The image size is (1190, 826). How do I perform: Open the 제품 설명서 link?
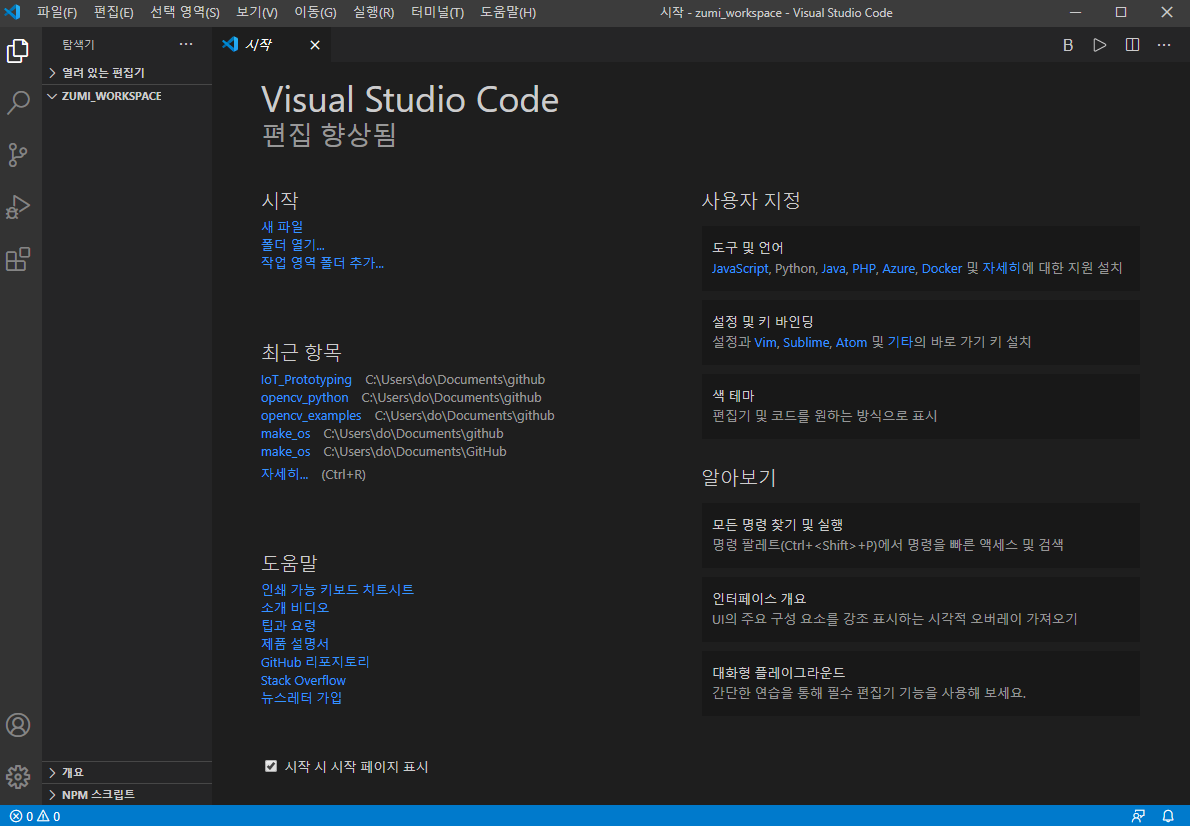(x=295, y=644)
